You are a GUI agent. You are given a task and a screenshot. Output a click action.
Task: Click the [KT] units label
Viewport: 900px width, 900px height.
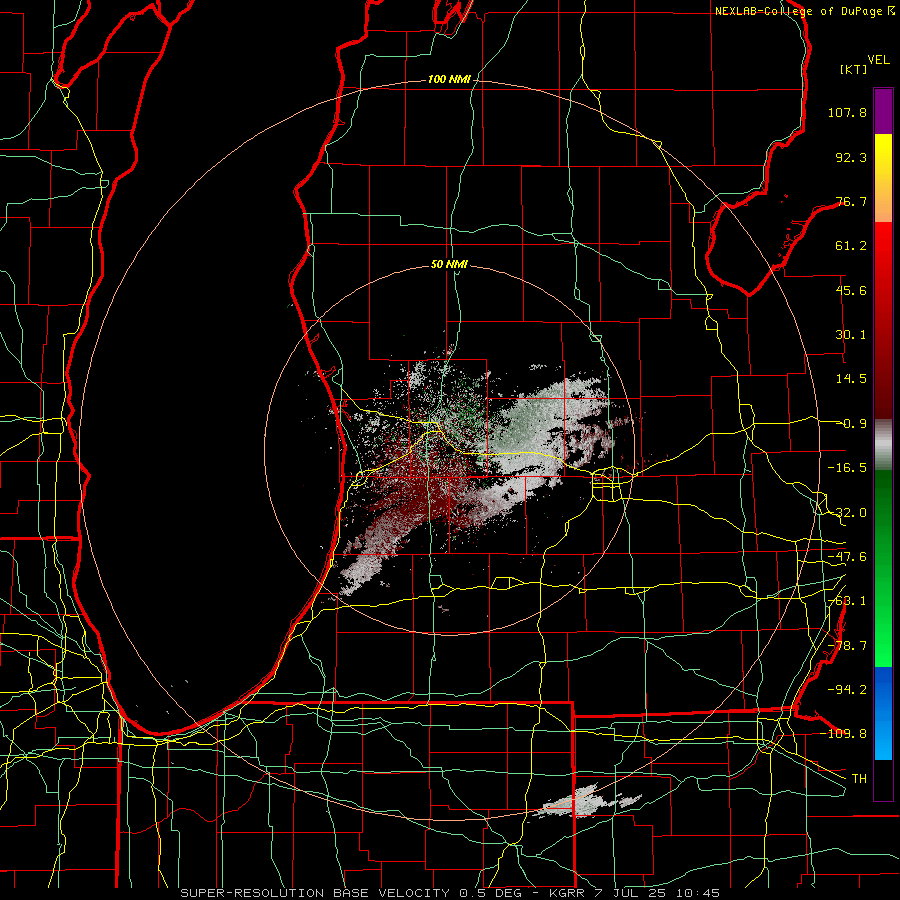[x=854, y=69]
